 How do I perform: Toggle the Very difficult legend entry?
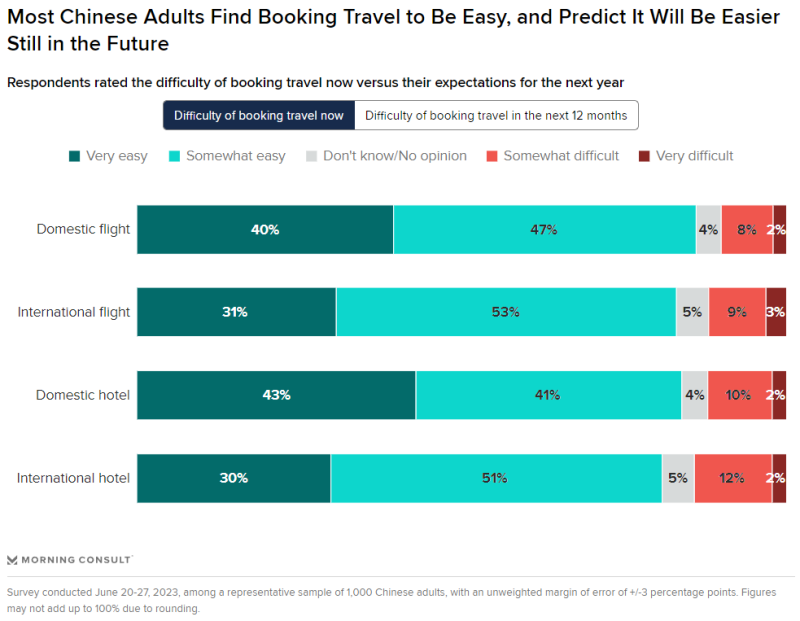tap(686, 156)
